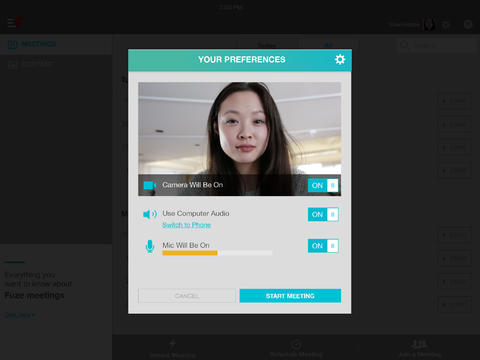Click the orange mic level bar
480x360 pixels.
190,253
